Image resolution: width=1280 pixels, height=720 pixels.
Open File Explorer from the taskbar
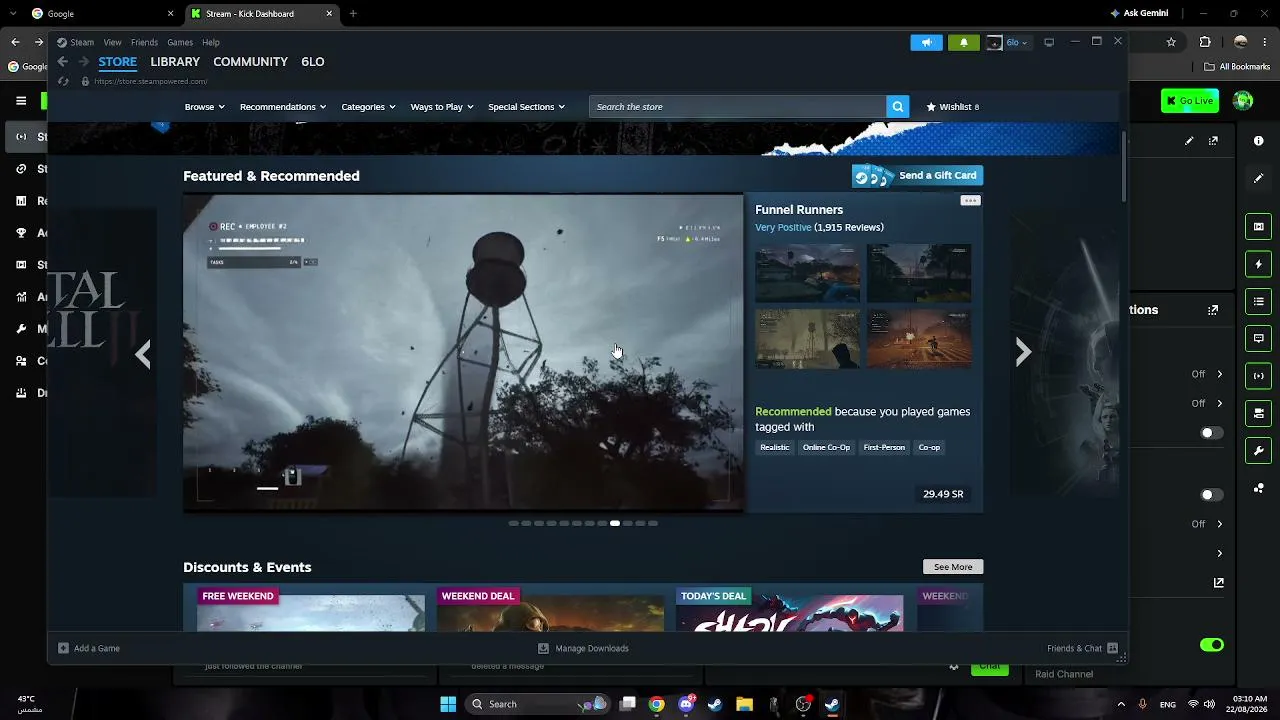point(744,704)
